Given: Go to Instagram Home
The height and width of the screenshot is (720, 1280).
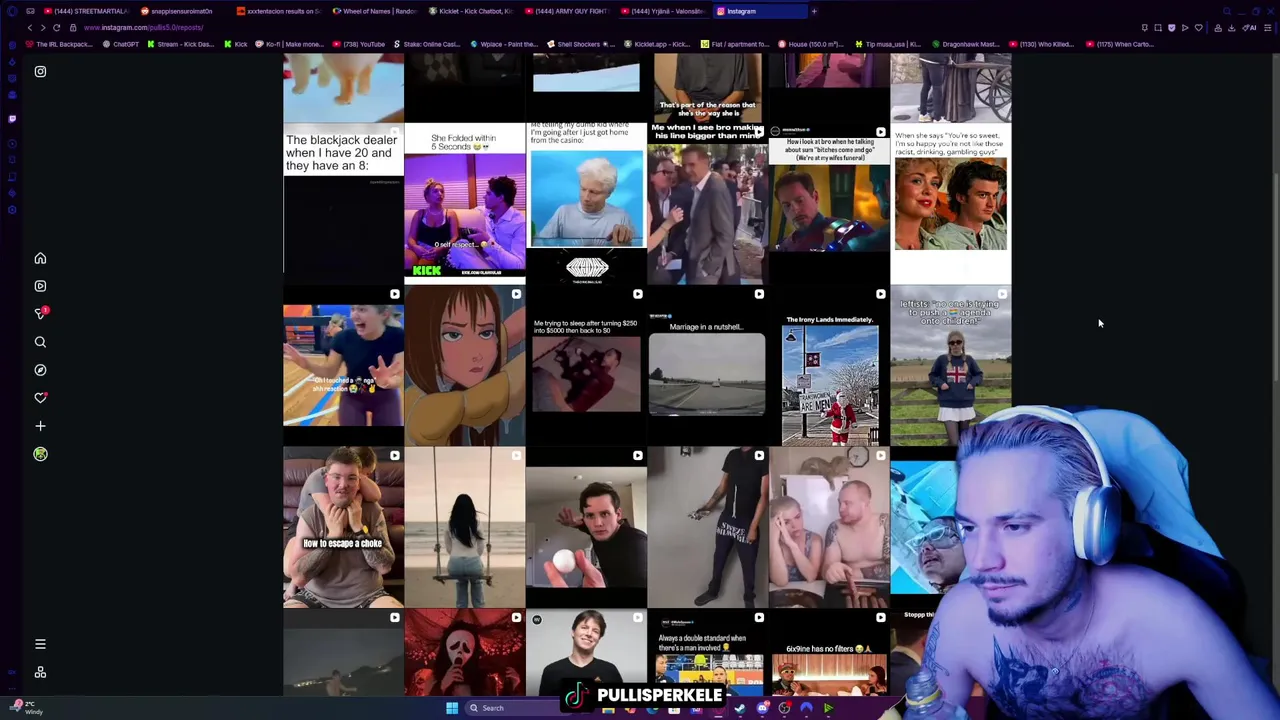Looking at the screenshot, I should (x=40, y=258).
